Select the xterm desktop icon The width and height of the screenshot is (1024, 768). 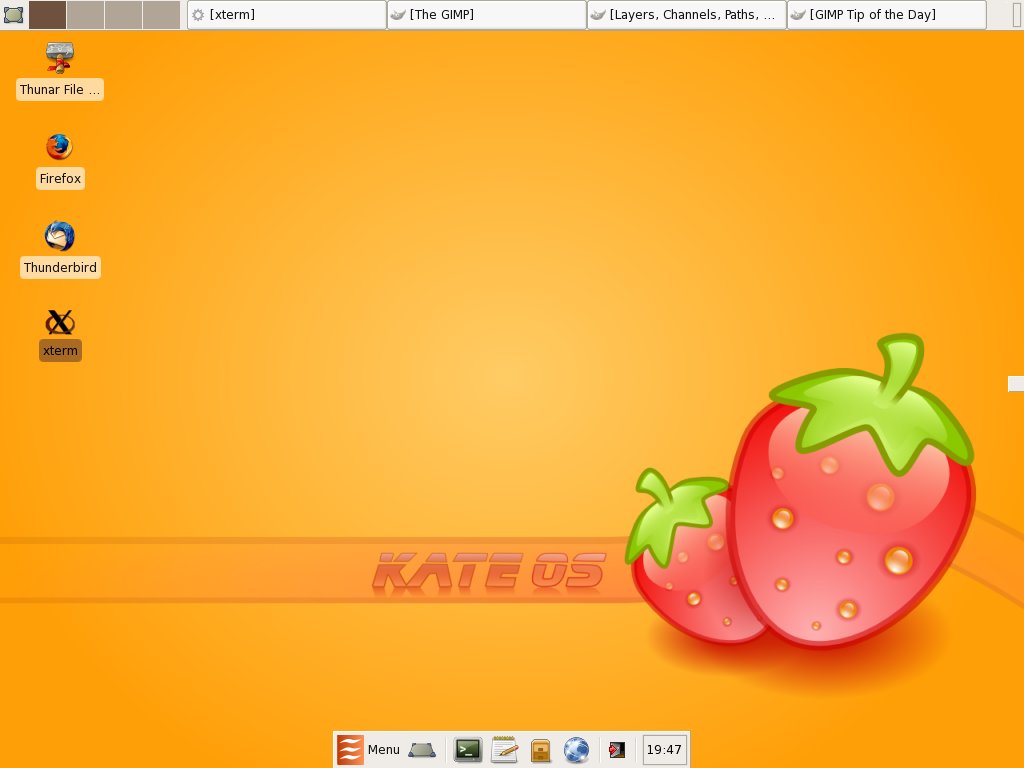(59, 323)
